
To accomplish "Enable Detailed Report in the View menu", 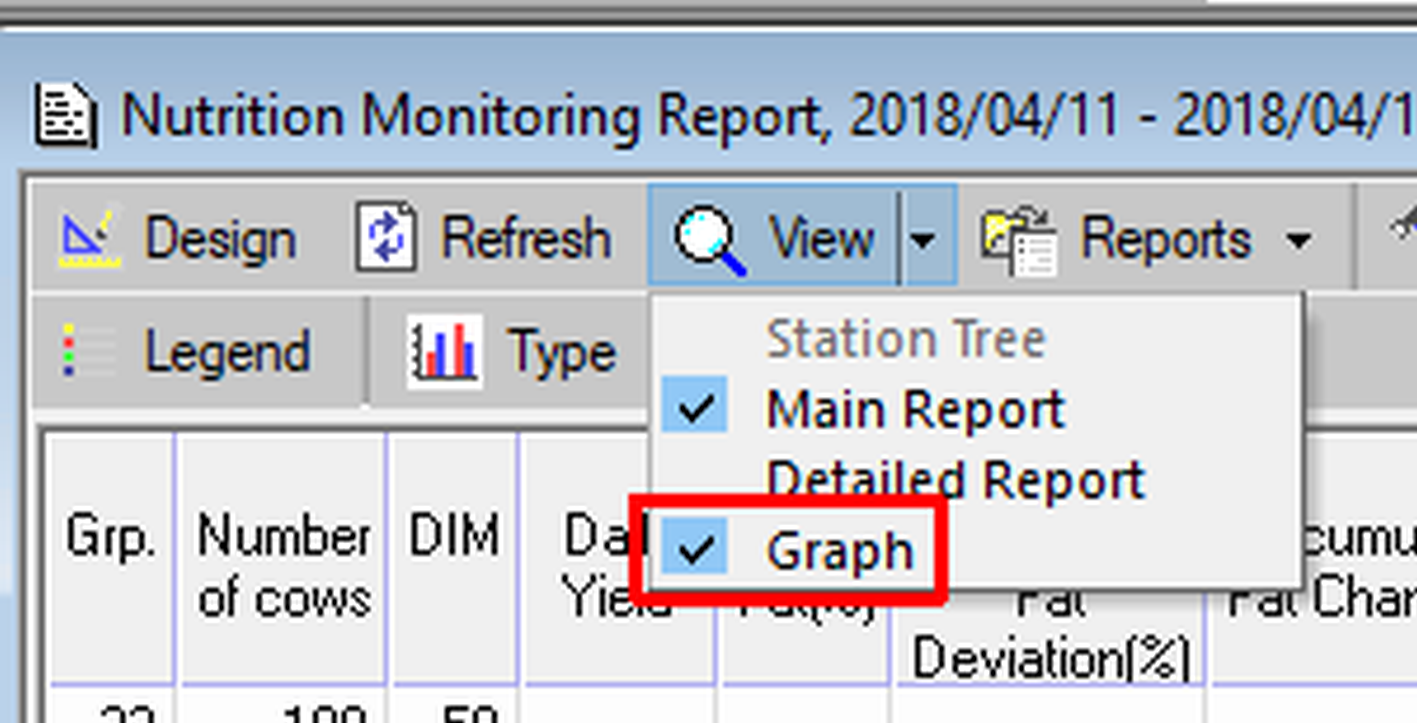I will coord(954,480).
